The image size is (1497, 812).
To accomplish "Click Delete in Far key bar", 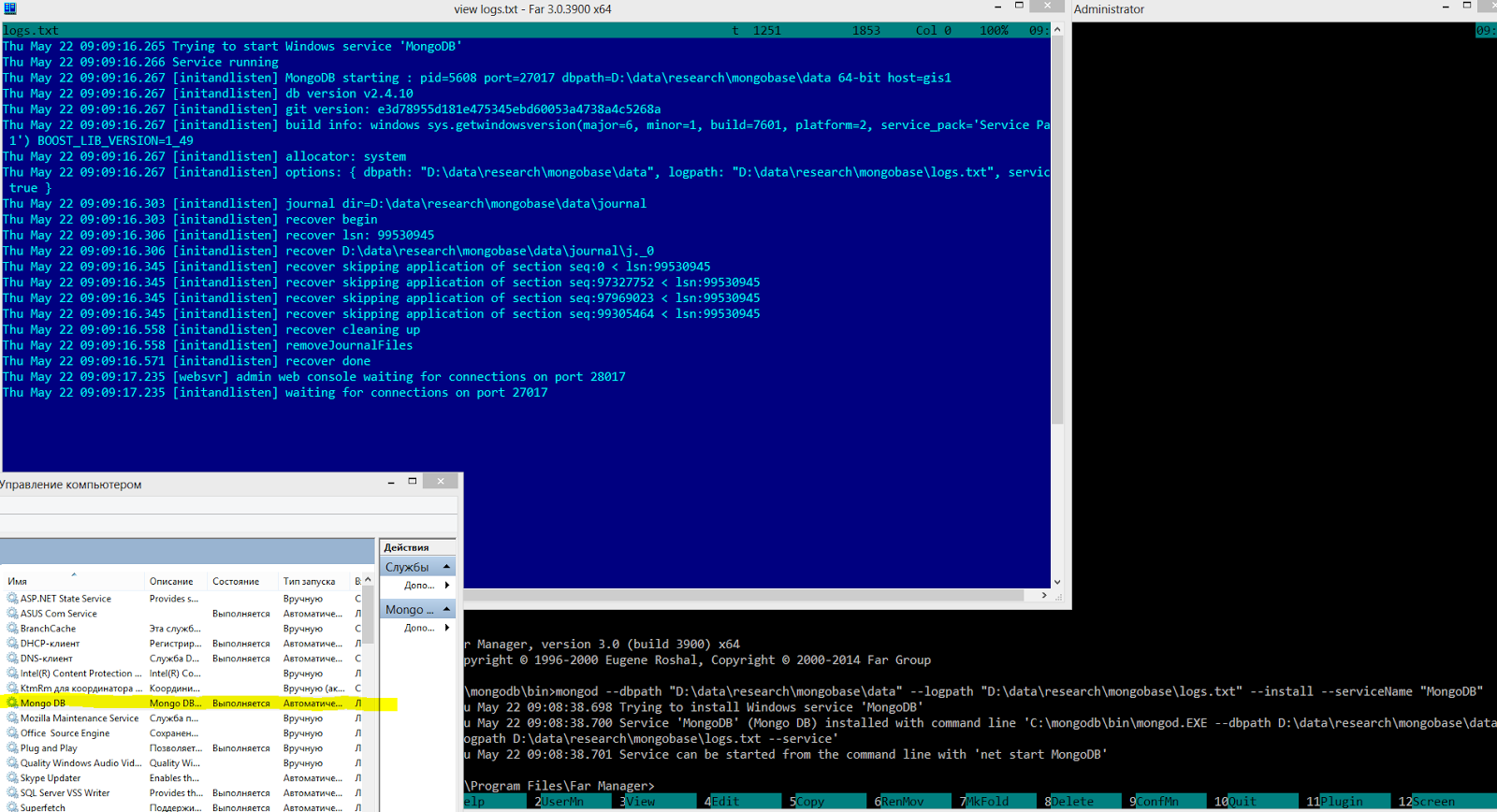I will pyautogui.click(x=1083, y=802).
